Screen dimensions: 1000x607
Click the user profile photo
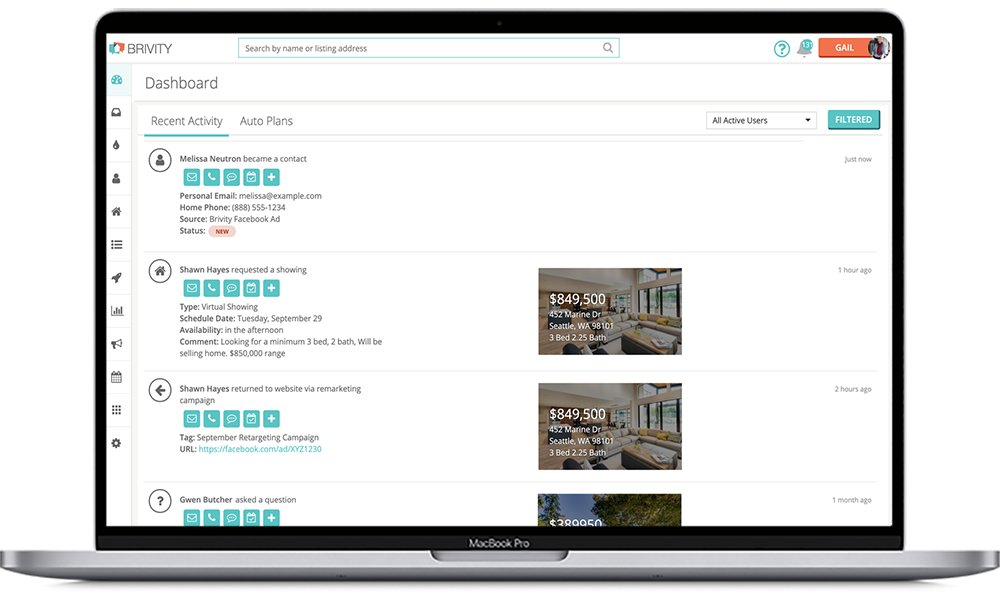point(879,48)
